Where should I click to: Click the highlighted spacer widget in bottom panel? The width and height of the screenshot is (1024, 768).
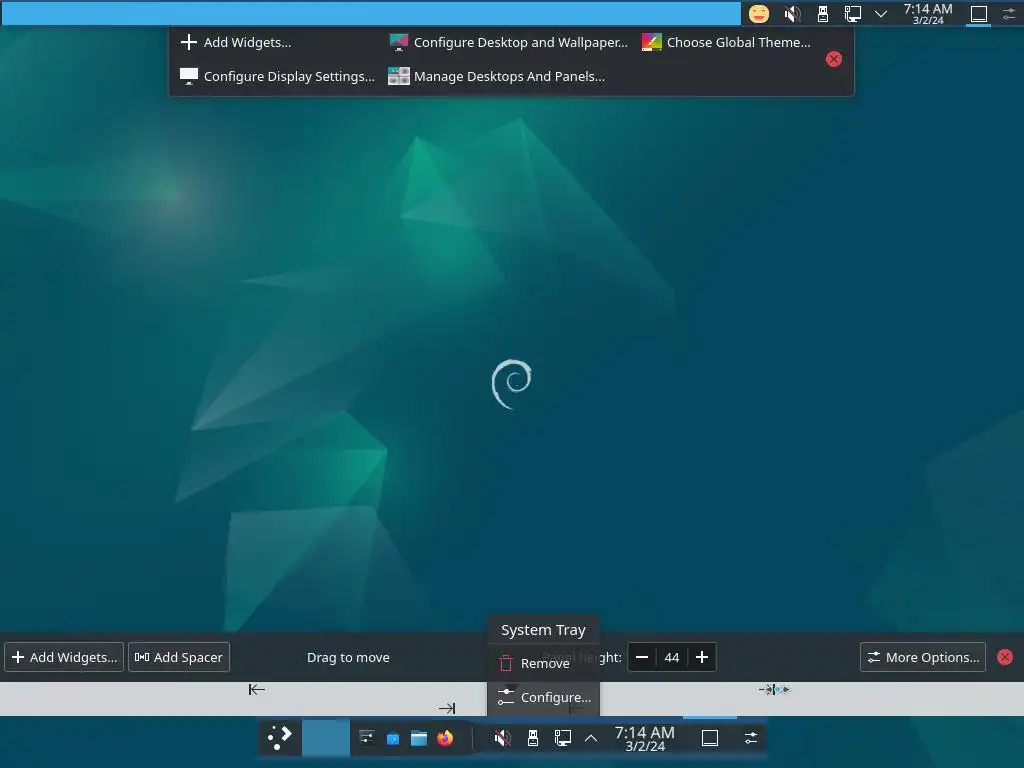(325, 738)
